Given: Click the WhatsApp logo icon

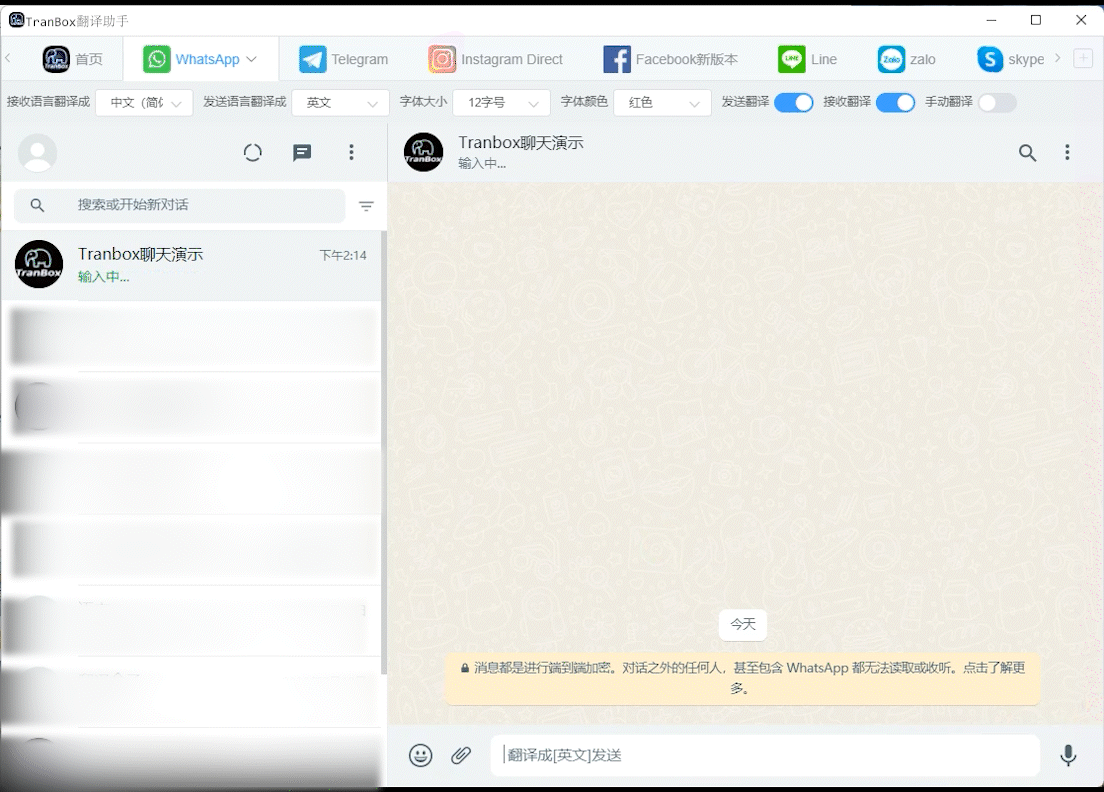Looking at the screenshot, I should click(x=156, y=59).
